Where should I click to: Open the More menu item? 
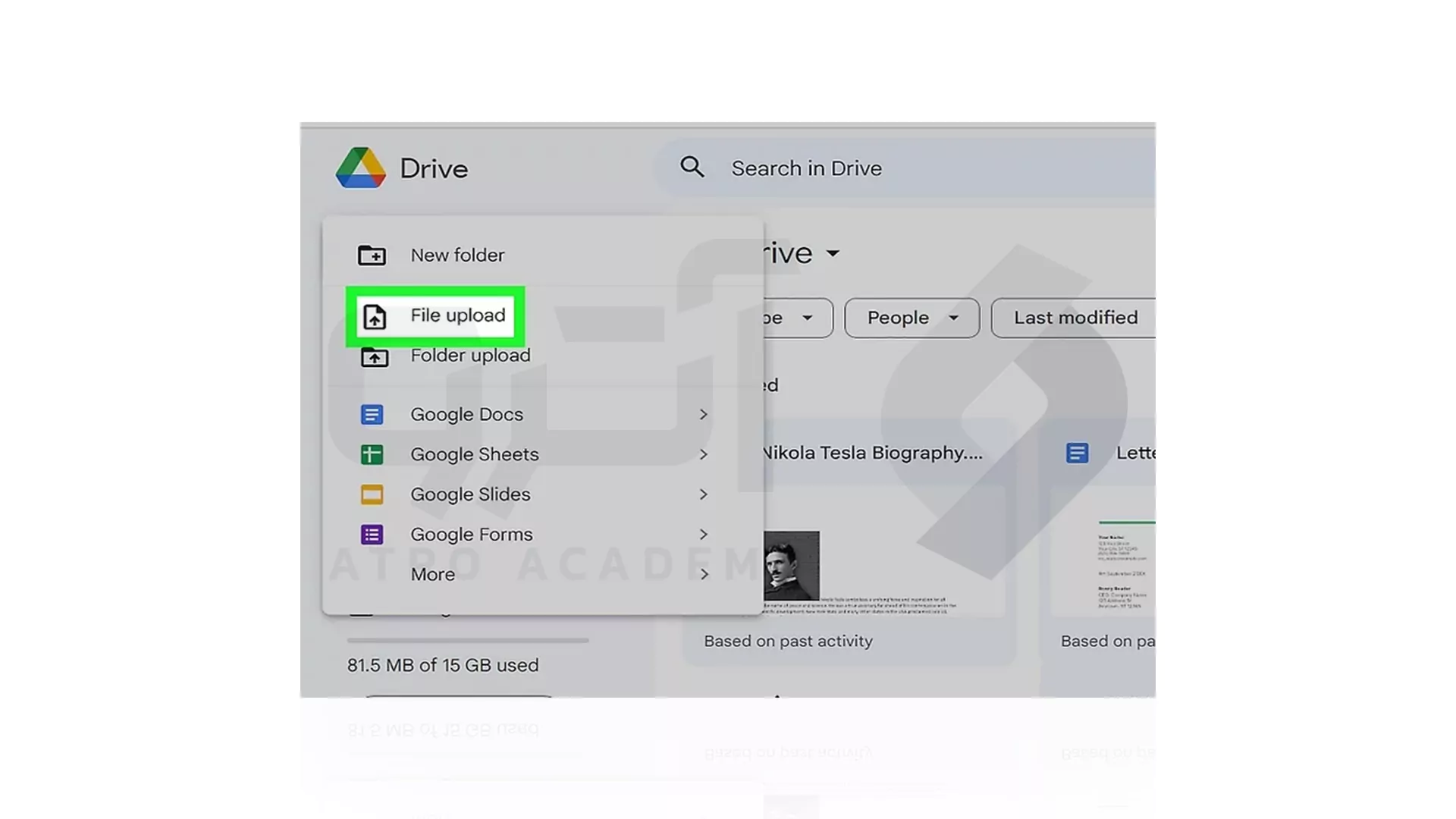543,574
